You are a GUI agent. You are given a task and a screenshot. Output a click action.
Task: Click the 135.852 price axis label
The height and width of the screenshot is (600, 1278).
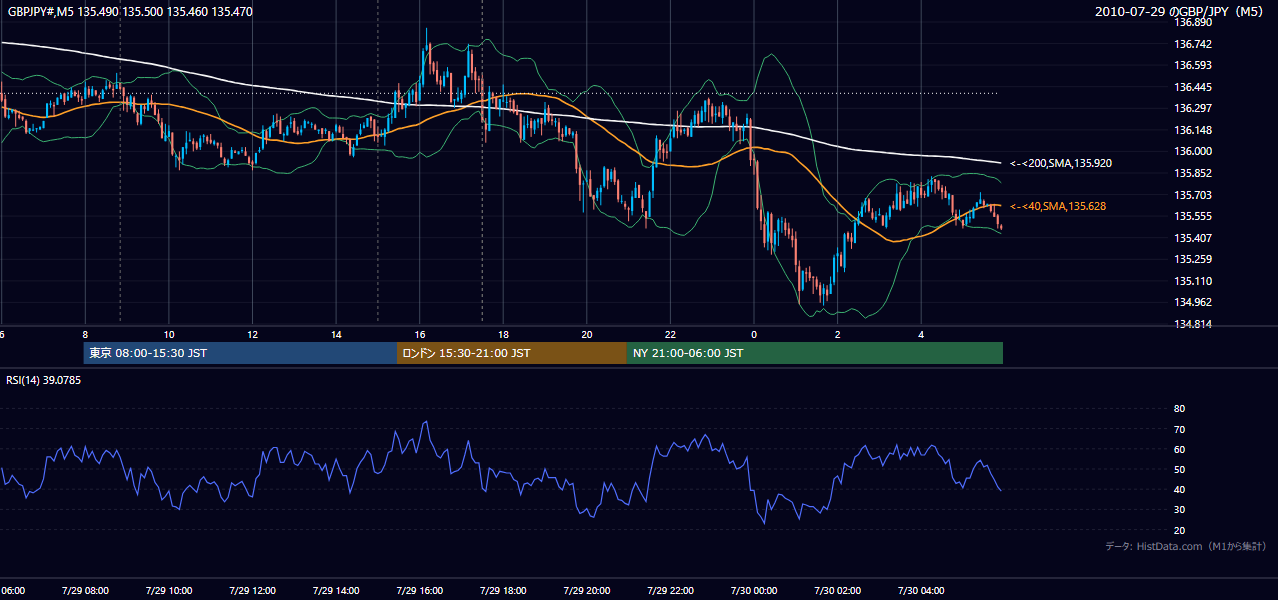[1193, 173]
